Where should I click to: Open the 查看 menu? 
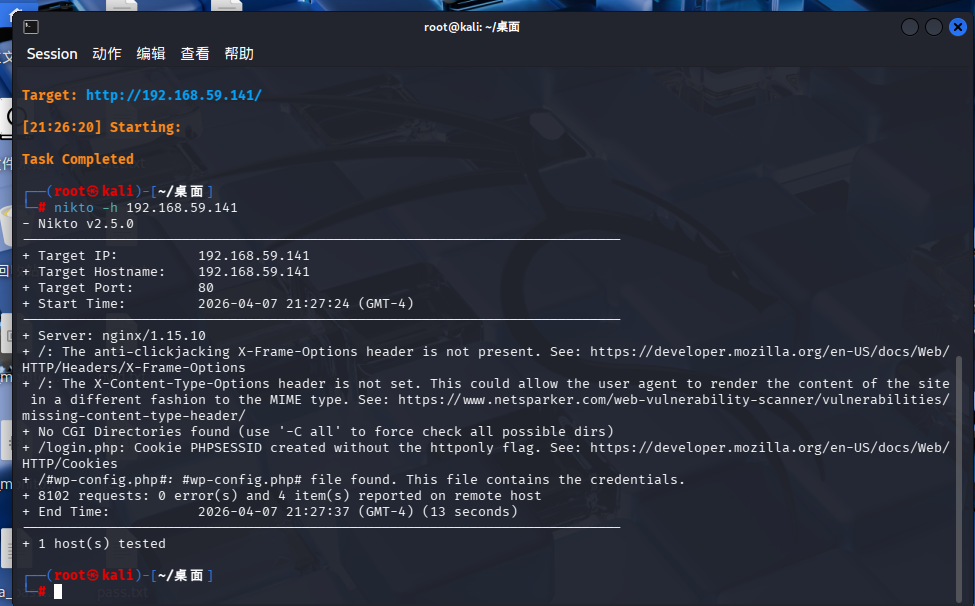point(195,54)
